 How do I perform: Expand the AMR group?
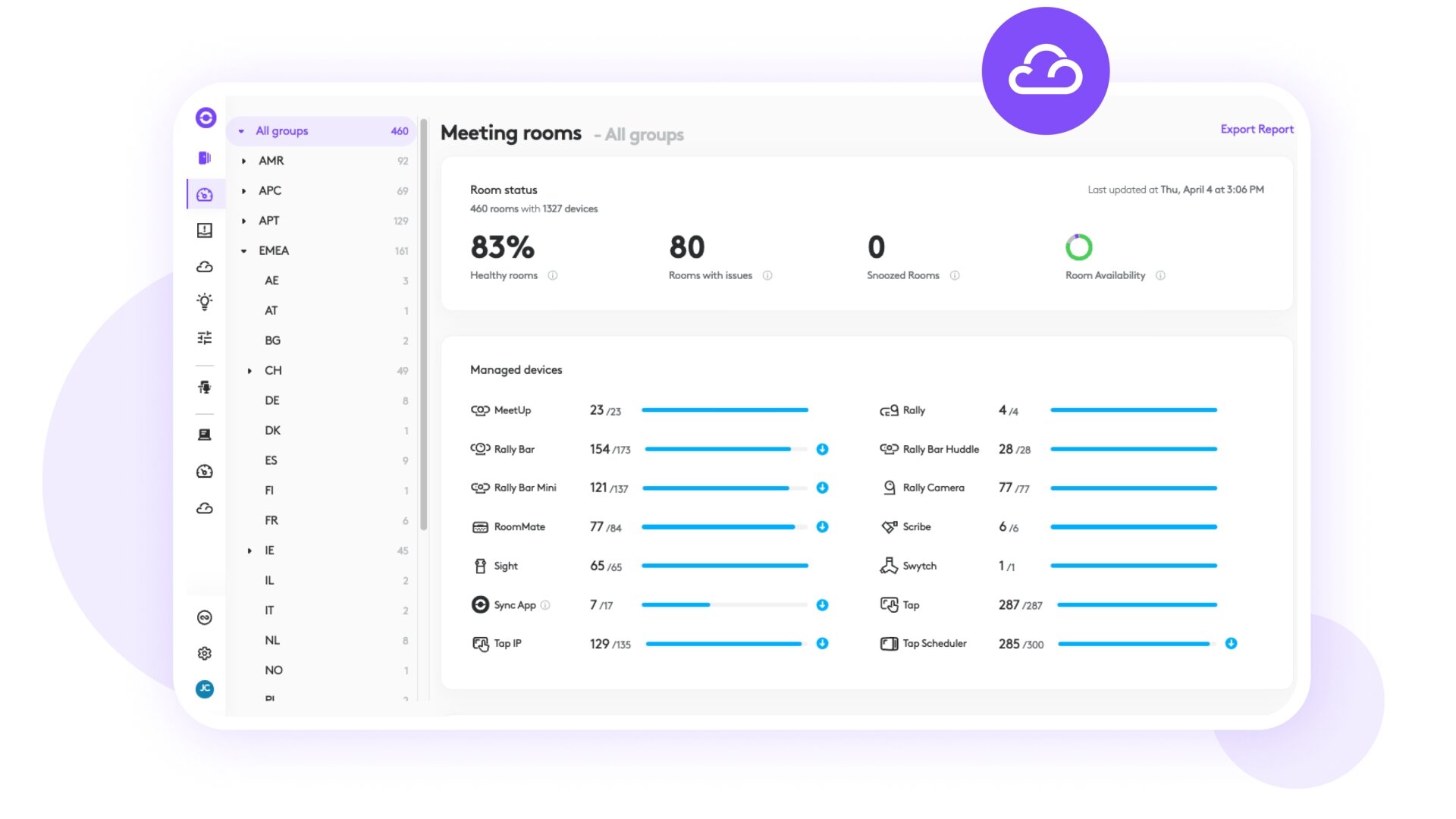click(243, 161)
